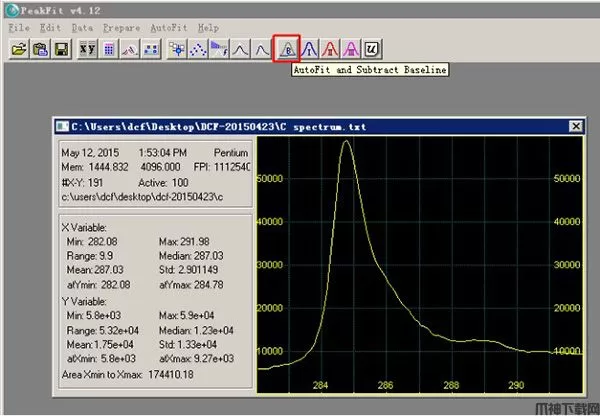Select the red AutoFit peaks icon
This screenshot has width=600, height=416.
[330, 48]
